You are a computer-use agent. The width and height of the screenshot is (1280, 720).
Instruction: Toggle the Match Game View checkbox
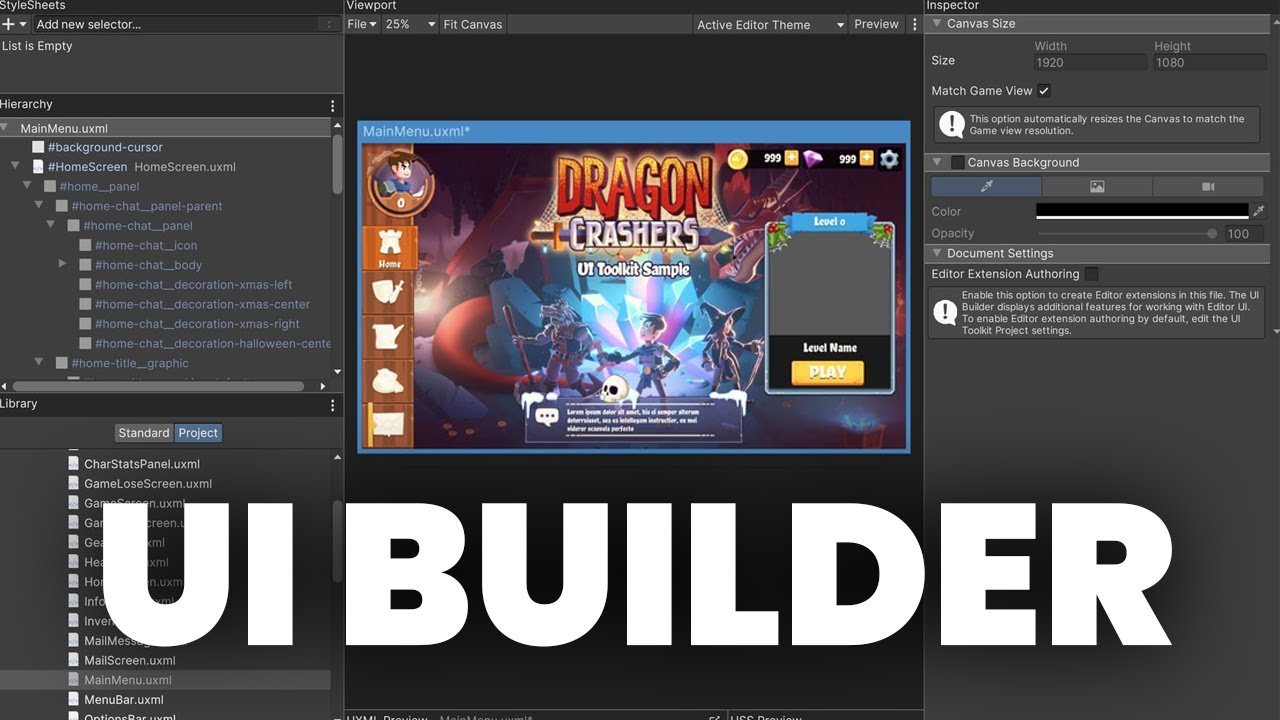1044,91
